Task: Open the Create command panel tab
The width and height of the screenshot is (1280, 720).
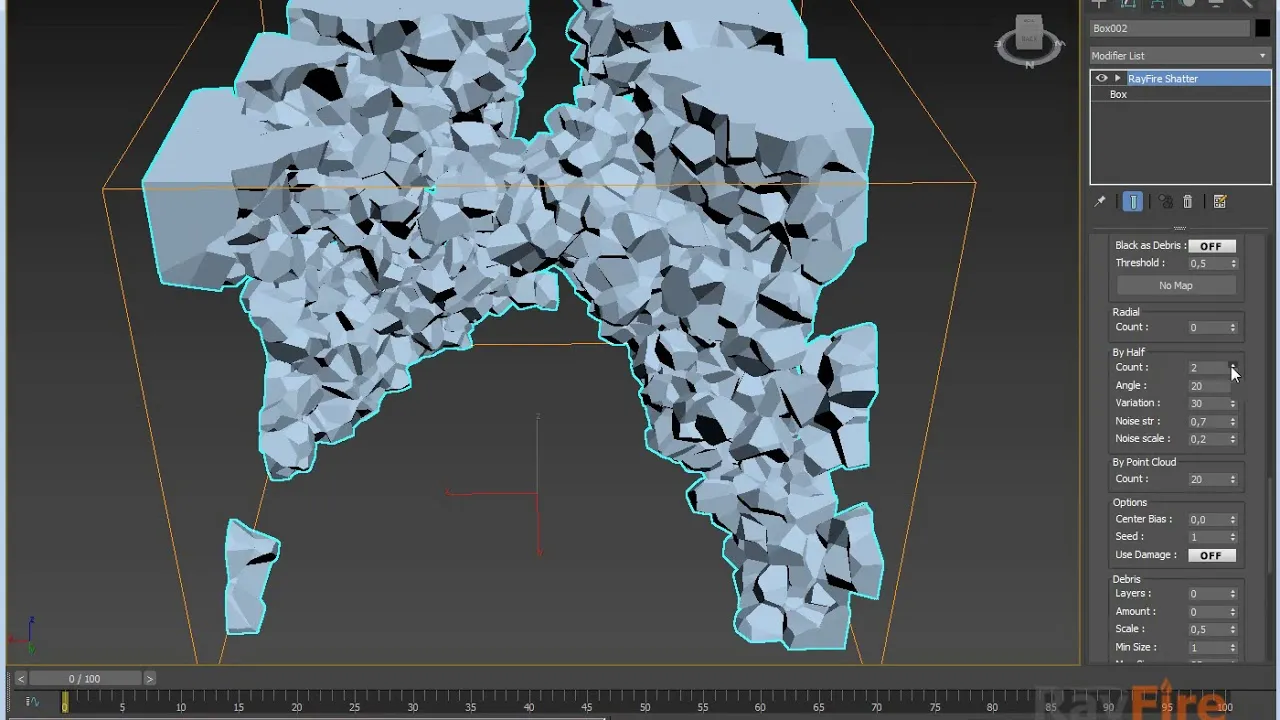Action: [1099, 4]
